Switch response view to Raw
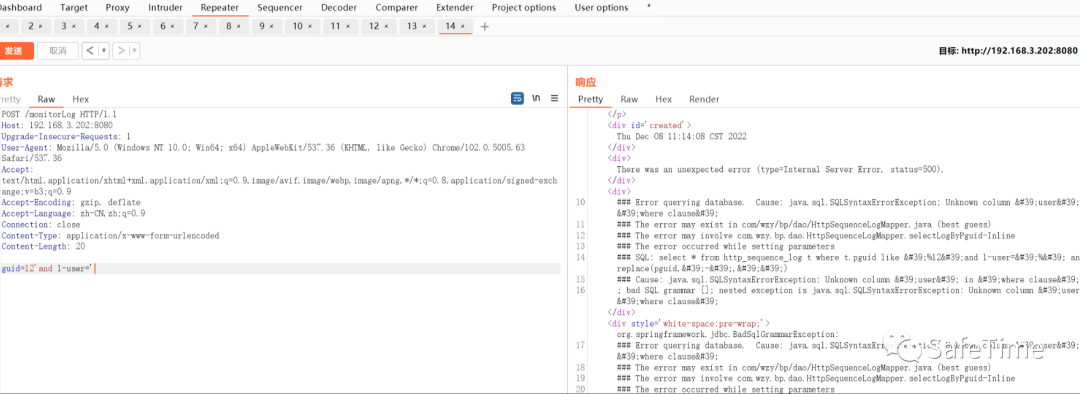The height and width of the screenshot is (394, 1080). (x=629, y=99)
